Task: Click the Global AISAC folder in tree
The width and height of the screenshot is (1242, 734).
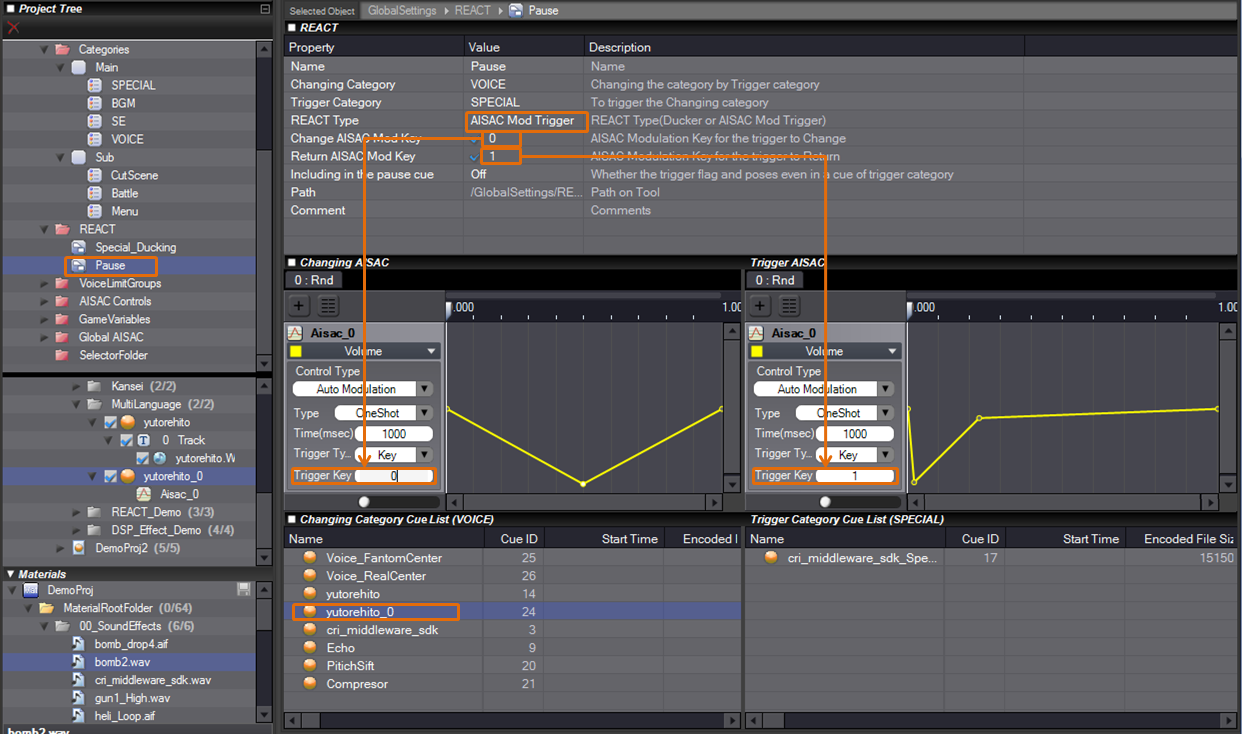Action: [x=111, y=337]
